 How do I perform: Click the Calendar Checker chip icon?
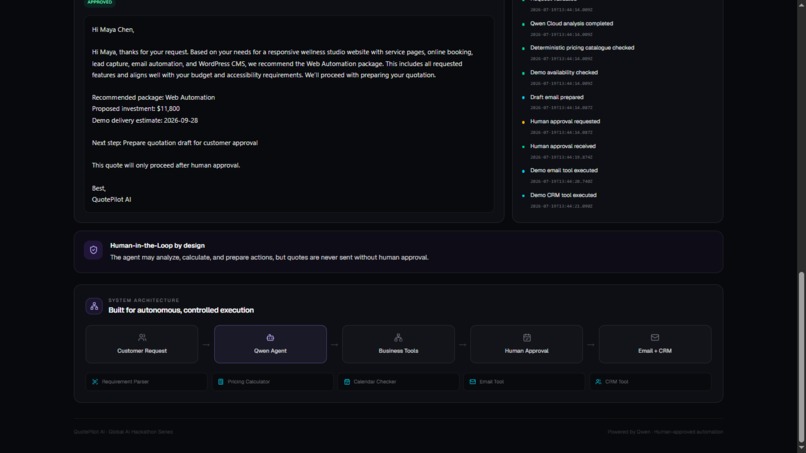click(347, 382)
